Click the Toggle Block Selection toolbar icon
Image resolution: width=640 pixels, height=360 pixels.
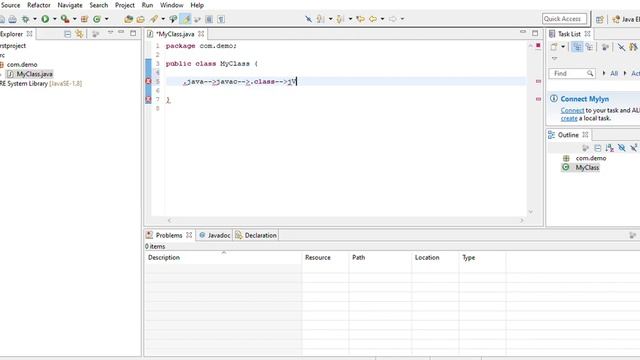209,19
